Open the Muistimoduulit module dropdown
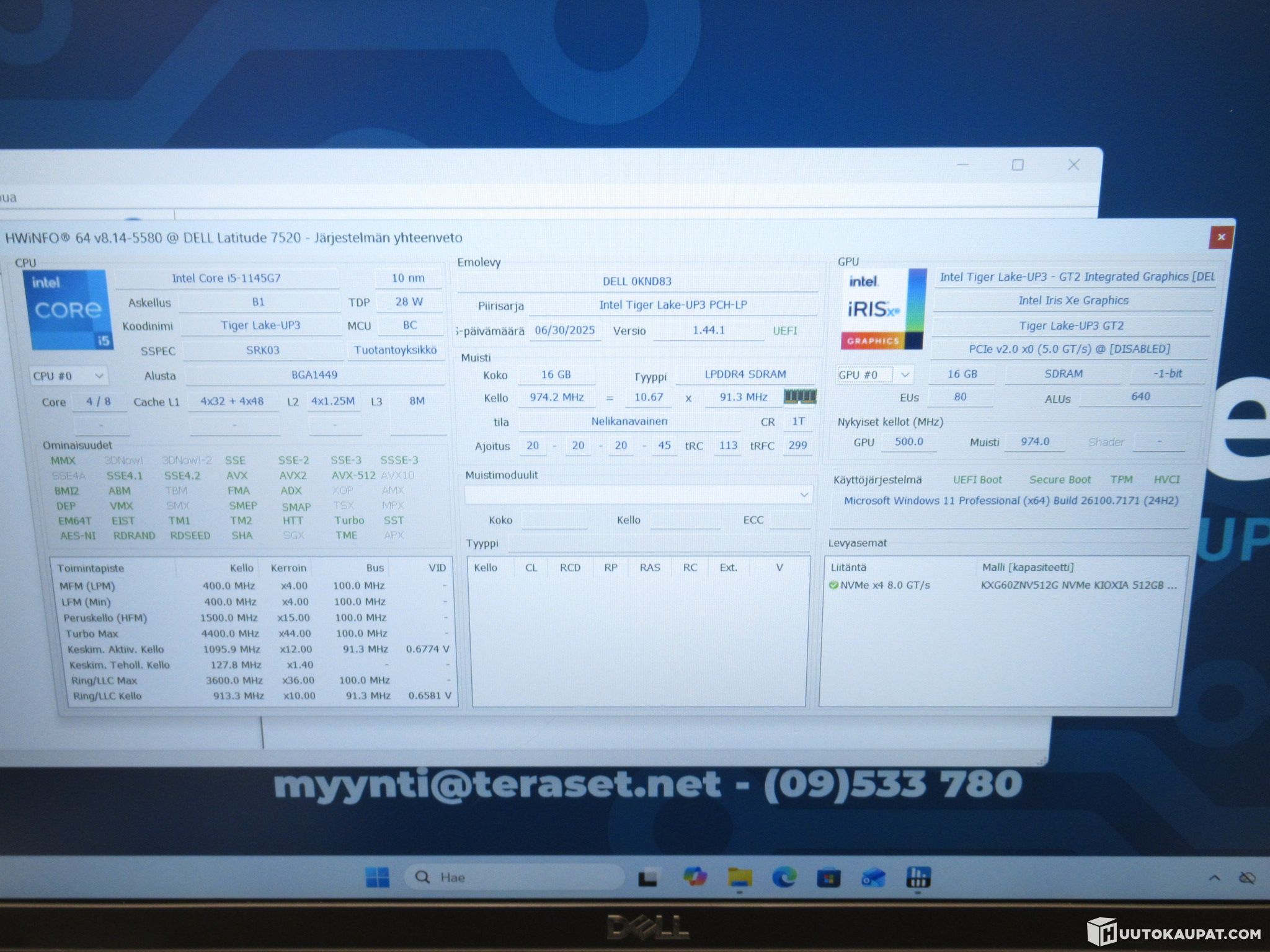1270x952 pixels. point(638,495)
